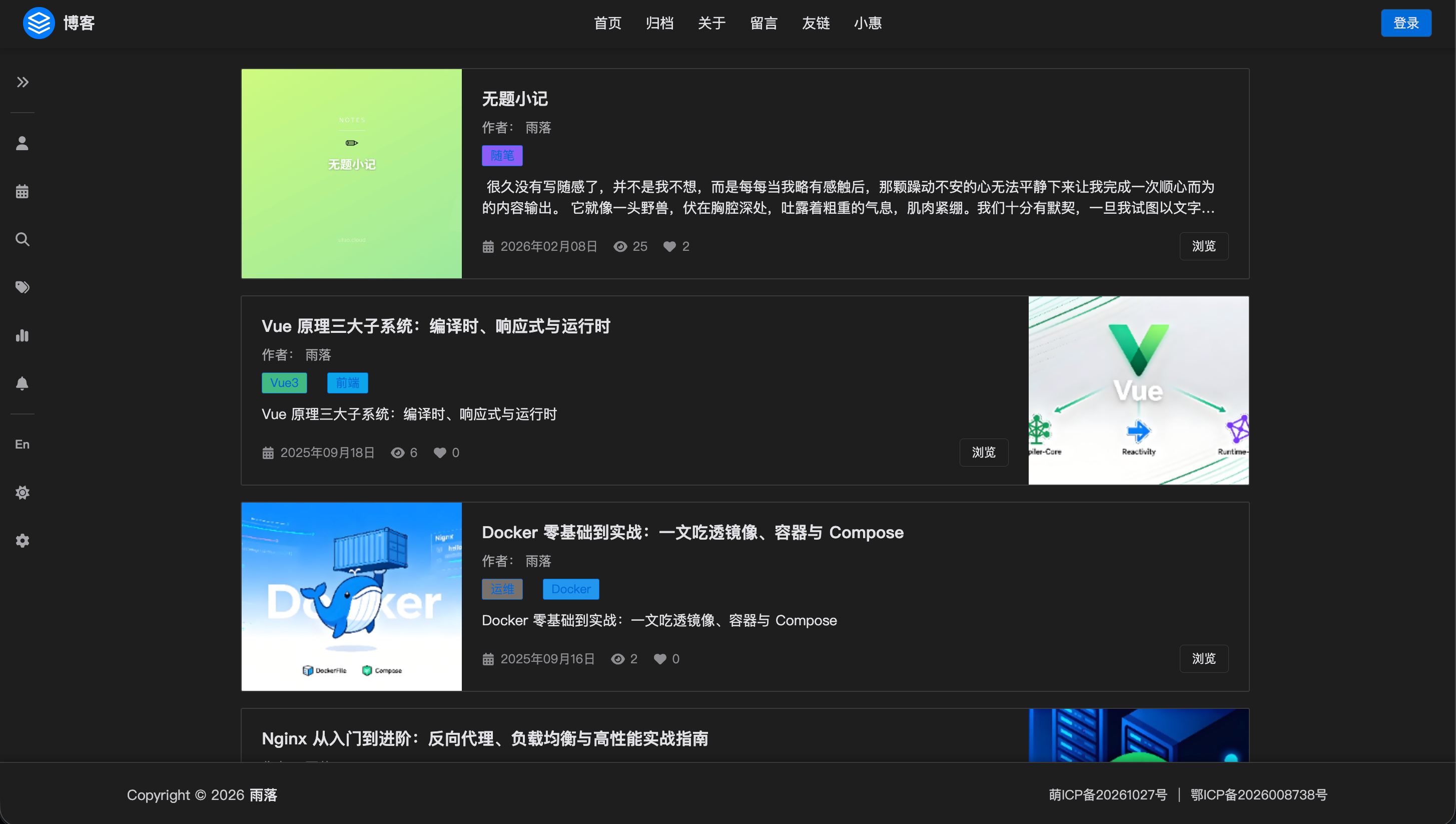Open notifications via the bell icon
Image resolution: width=1456 pixels, height=824 pixels.
click(23, 383)
